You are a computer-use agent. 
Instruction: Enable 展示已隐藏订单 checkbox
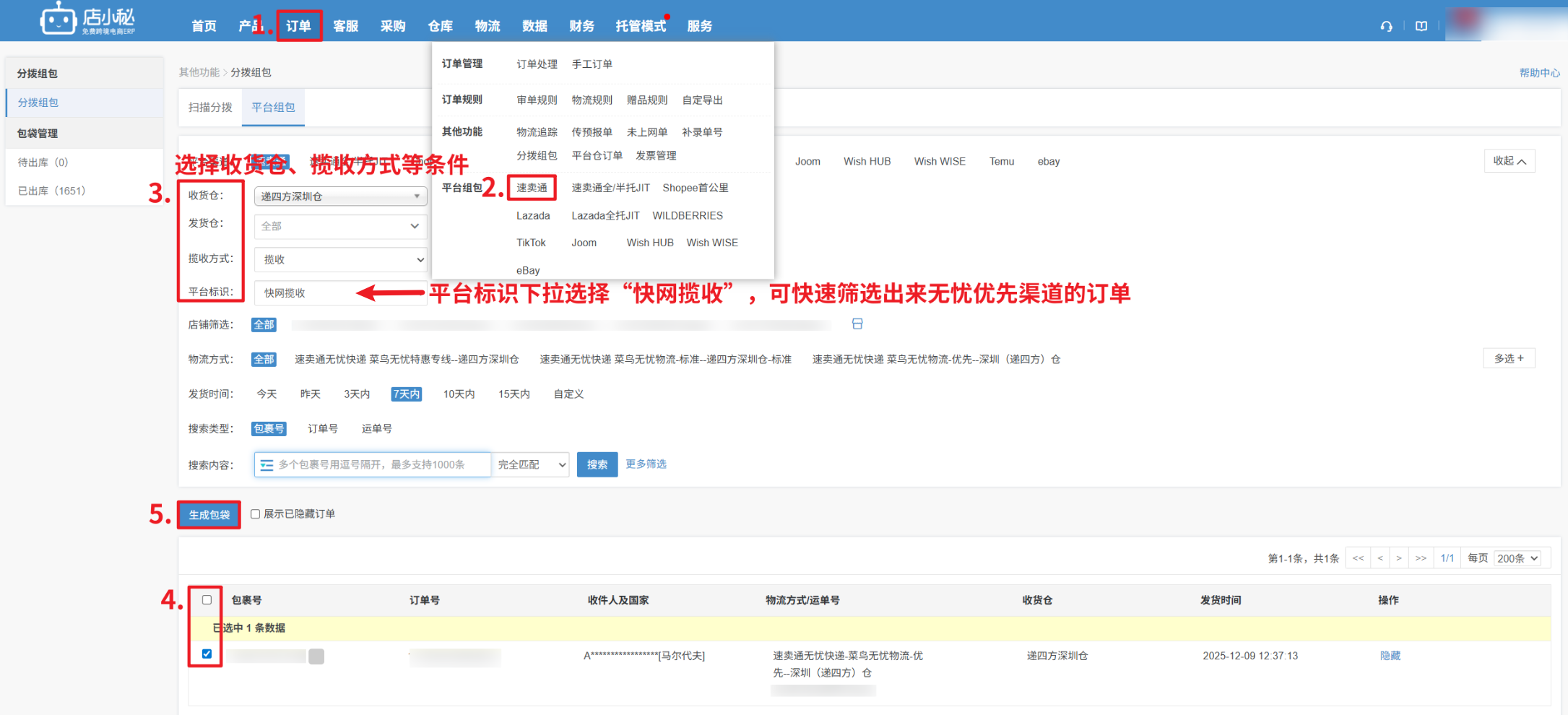click(255, 514)
